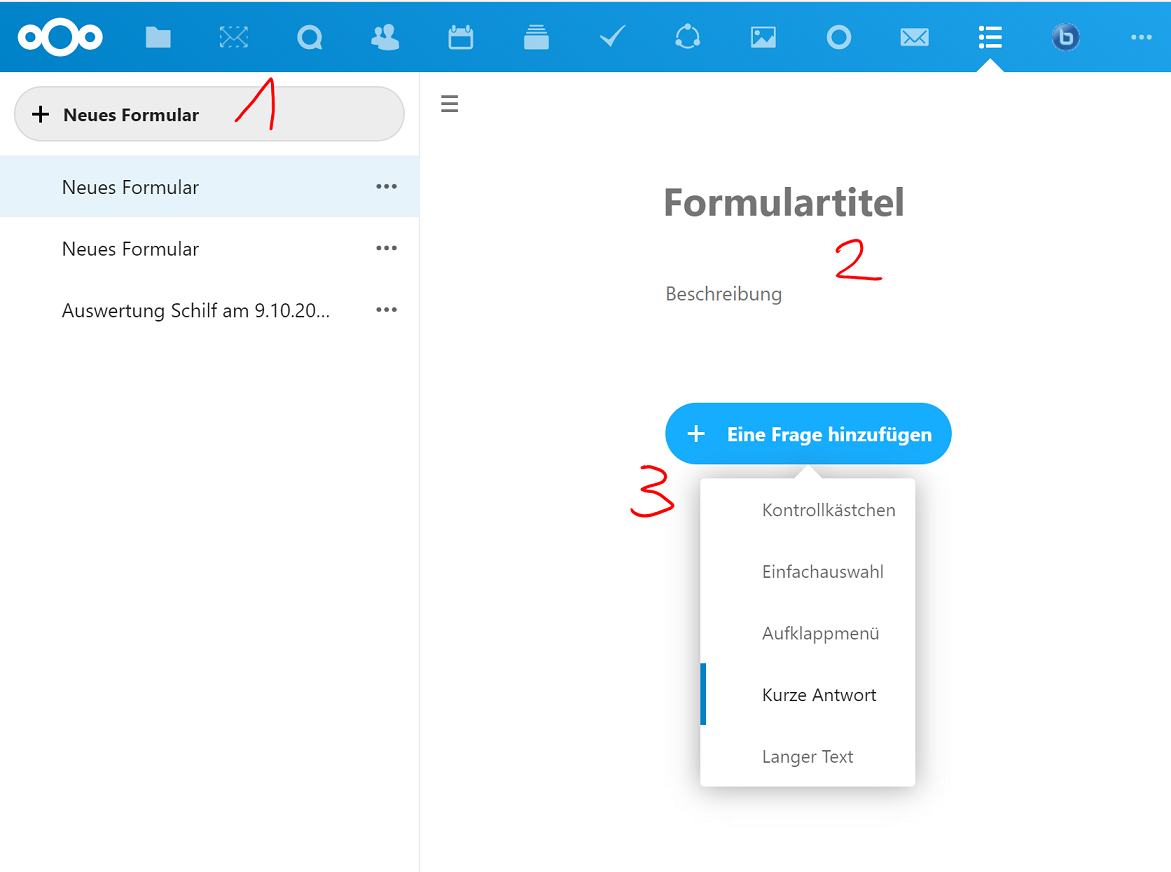Open the BigBlueButton app icon
Viewport: 1171px width, 872px height.
click(1065, 38)
